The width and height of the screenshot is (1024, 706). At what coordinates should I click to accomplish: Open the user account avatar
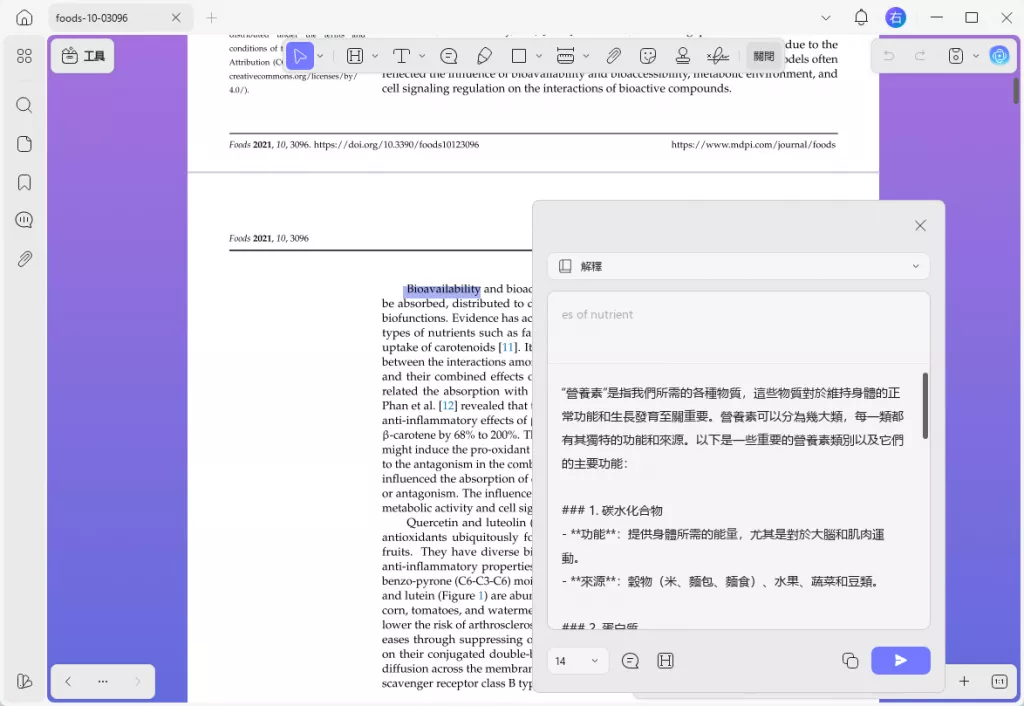[895, 18]
